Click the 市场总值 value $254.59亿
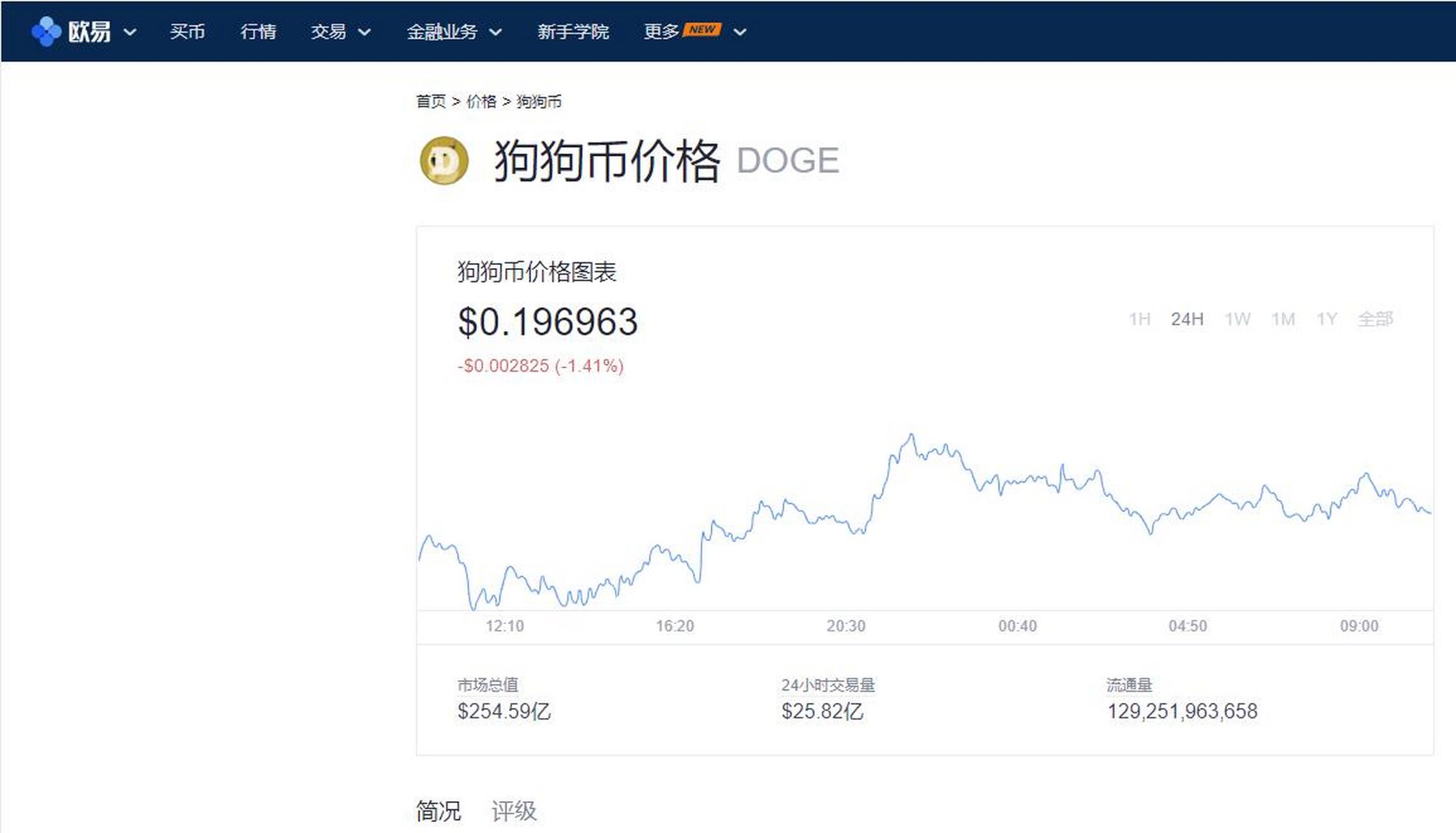The height and width of the screenshot is (833, 1456). pyautogui.click(x=504, y=711)
